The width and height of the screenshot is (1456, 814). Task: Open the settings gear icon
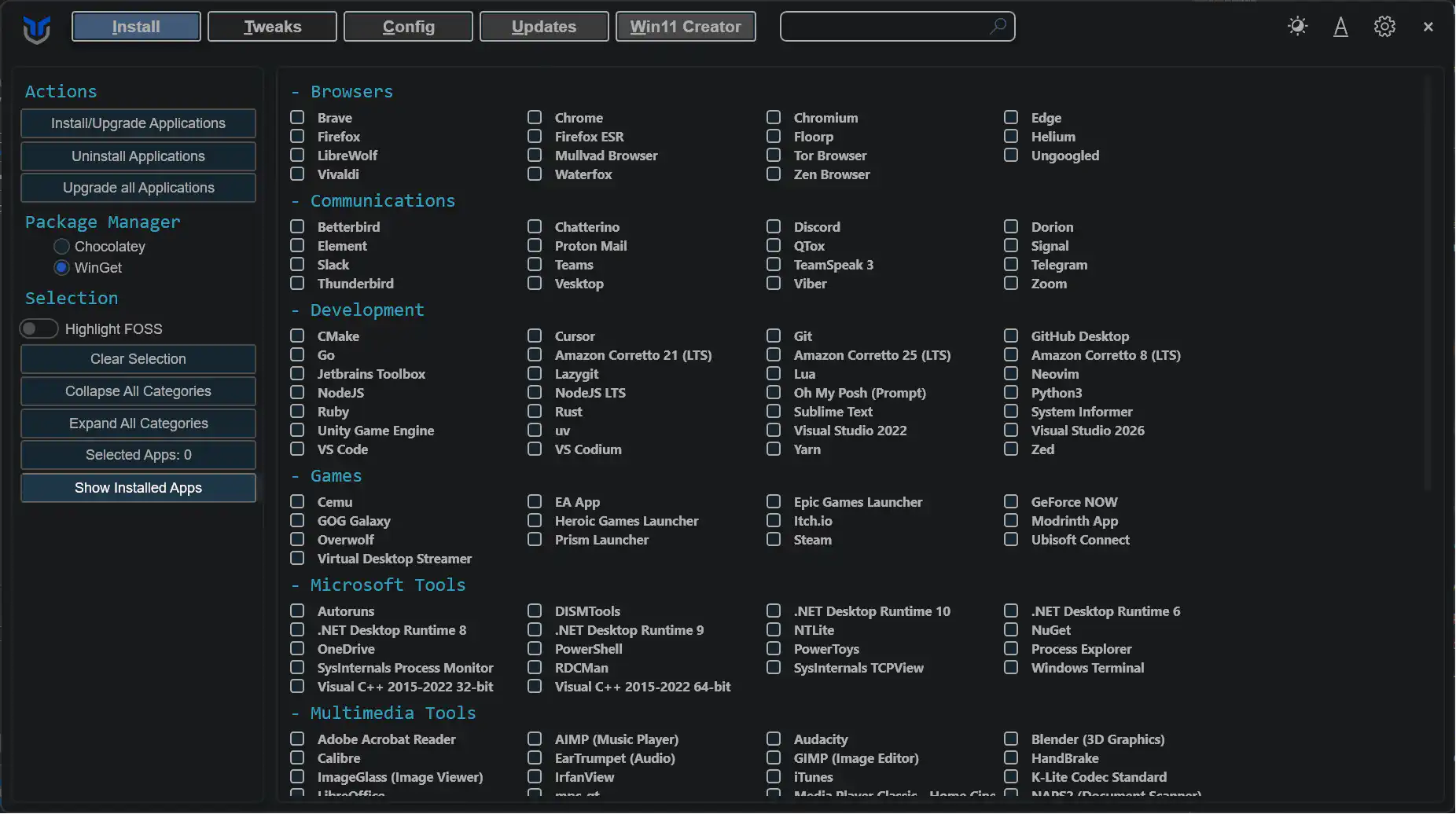1384,27
